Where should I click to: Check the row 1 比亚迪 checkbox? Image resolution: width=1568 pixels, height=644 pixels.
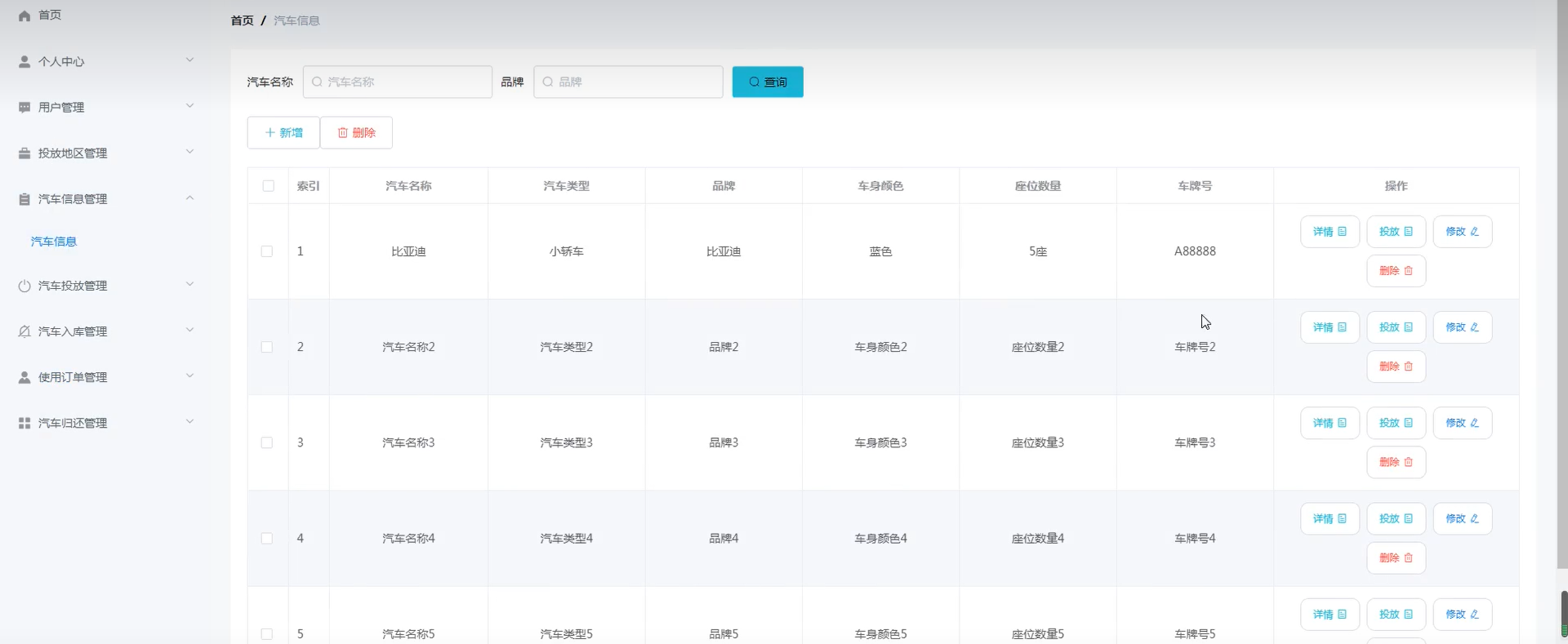click(x=267, y=251)
